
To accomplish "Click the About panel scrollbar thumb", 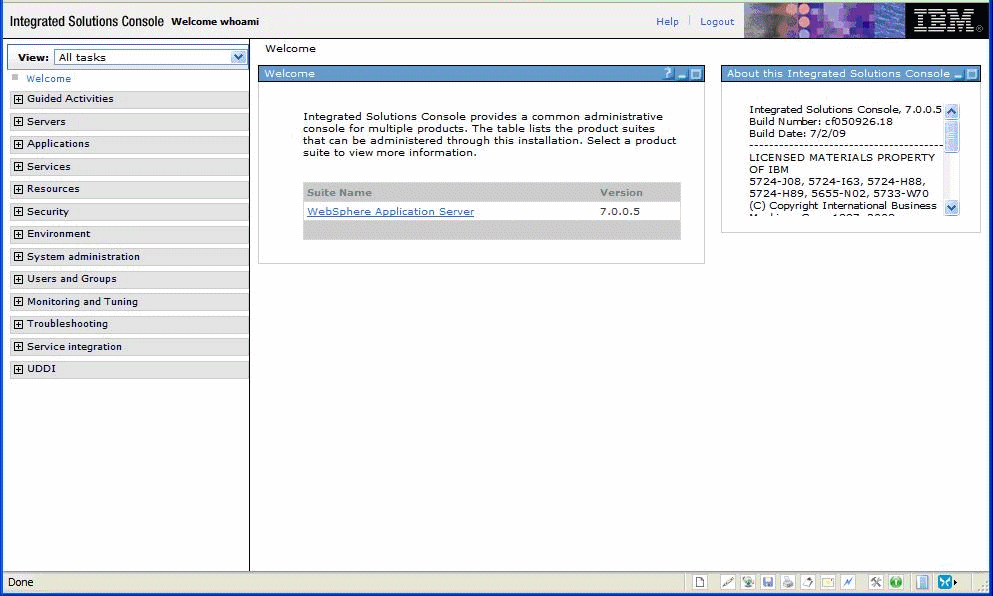I will point(951,136).
